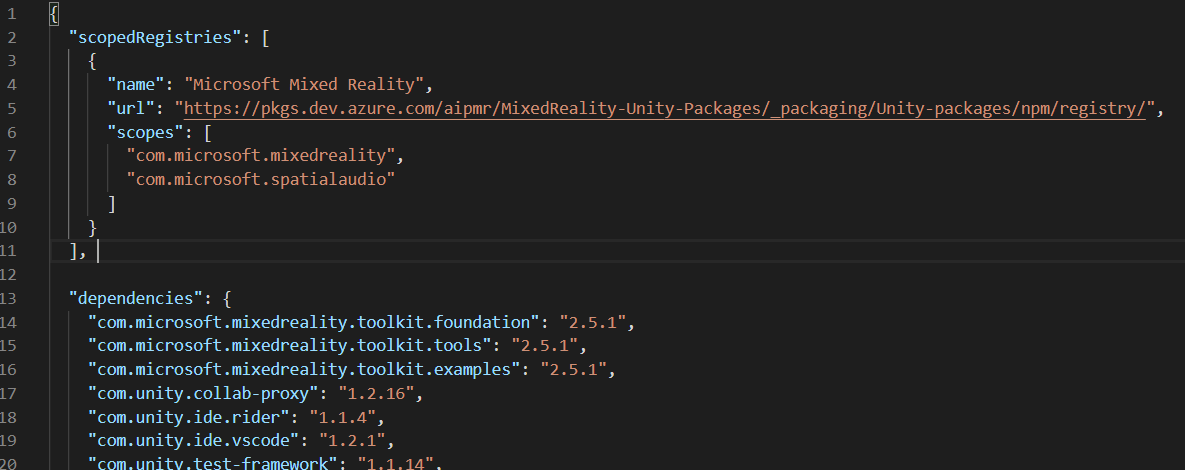Click "com.microsoft.mixedreality.toolkit.tools" package name

coord(289,346)
